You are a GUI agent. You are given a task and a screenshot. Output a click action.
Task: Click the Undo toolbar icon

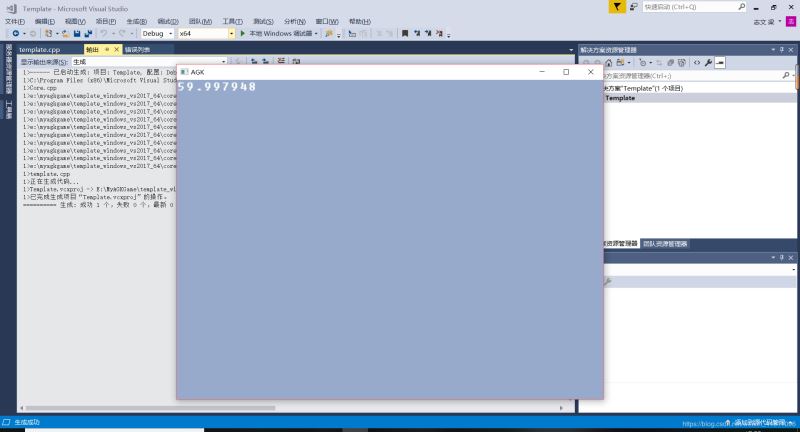click(x=104, y=33)
